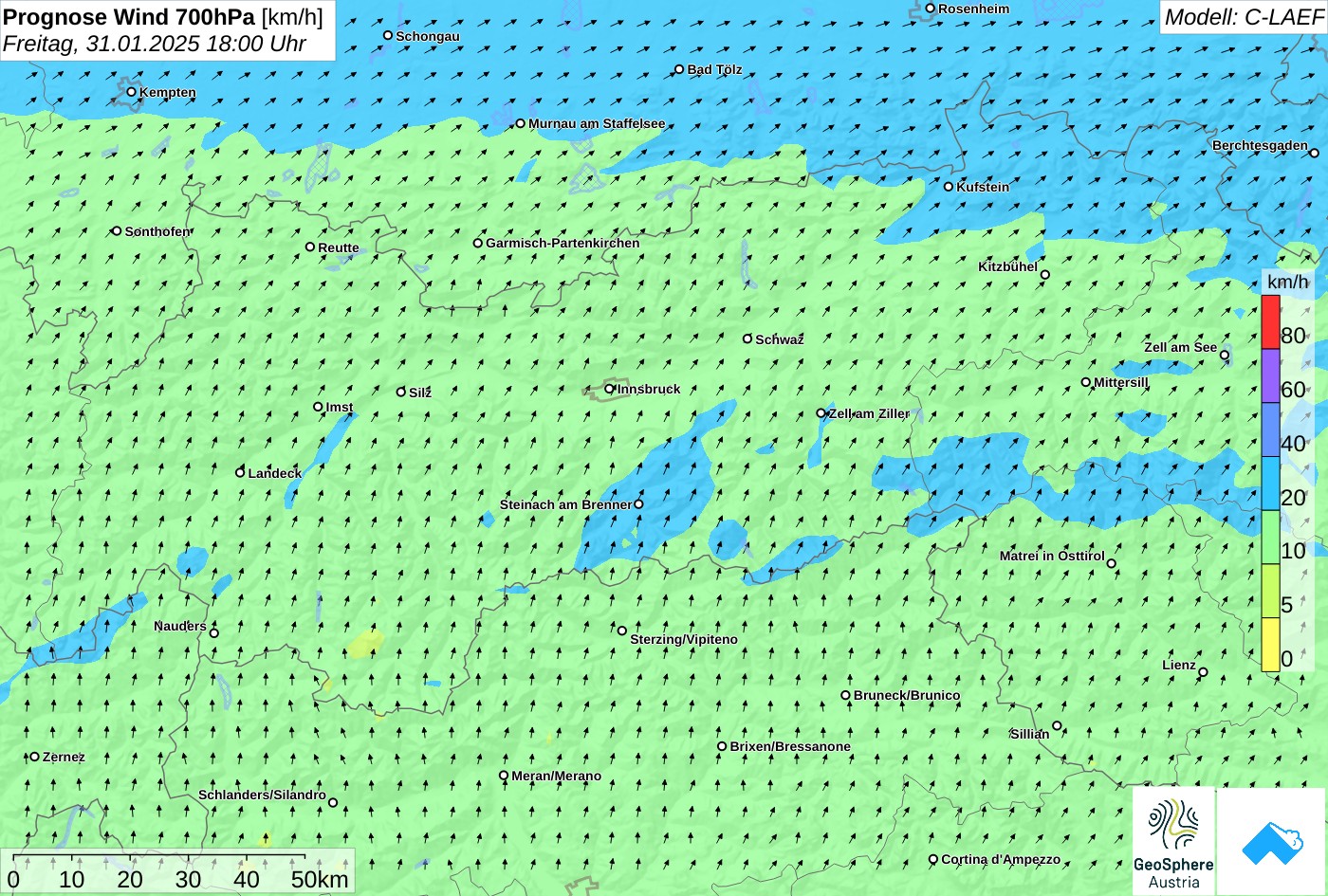
Task: Select the yellow 0 km/h legend swatch
Action: click(1270, 645)
